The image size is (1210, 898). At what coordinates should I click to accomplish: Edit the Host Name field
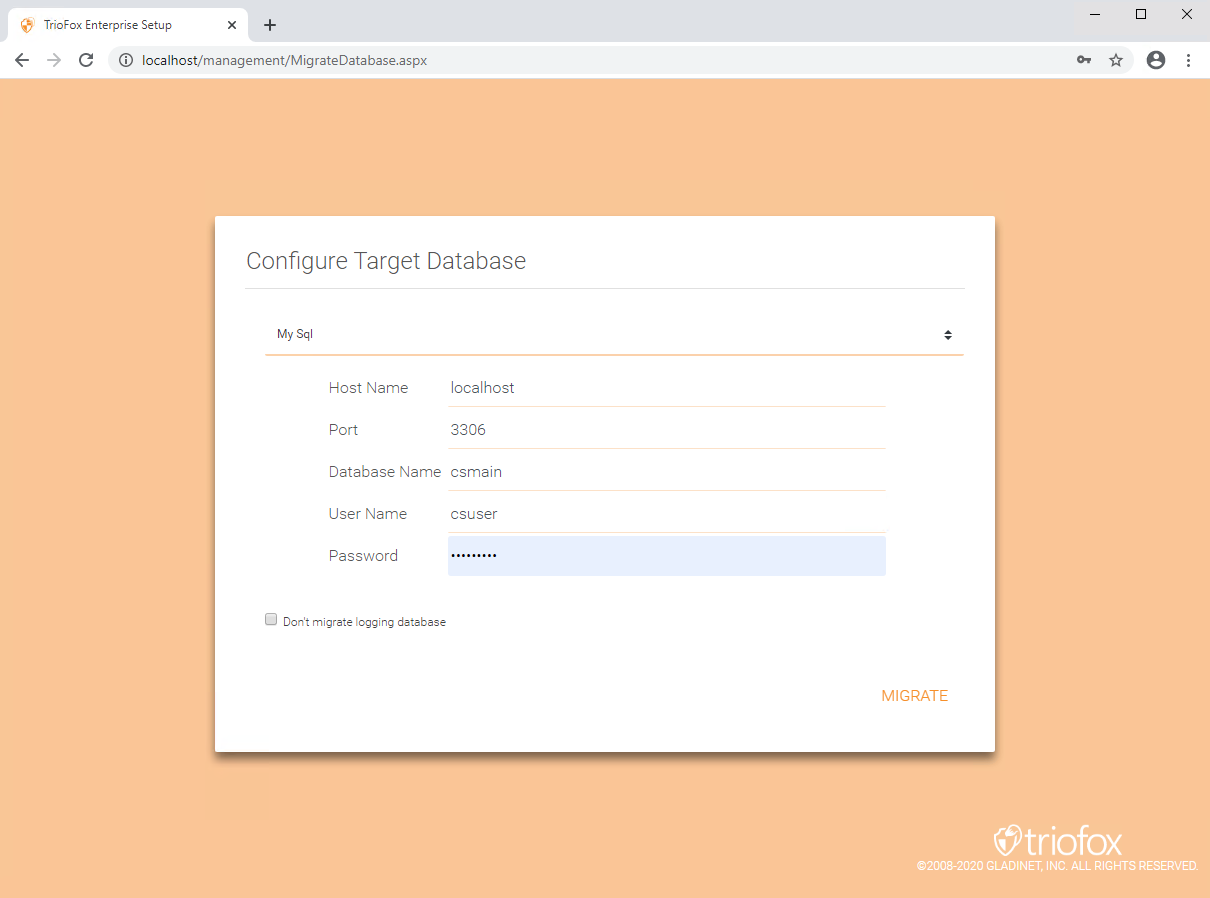click(667, 388)
